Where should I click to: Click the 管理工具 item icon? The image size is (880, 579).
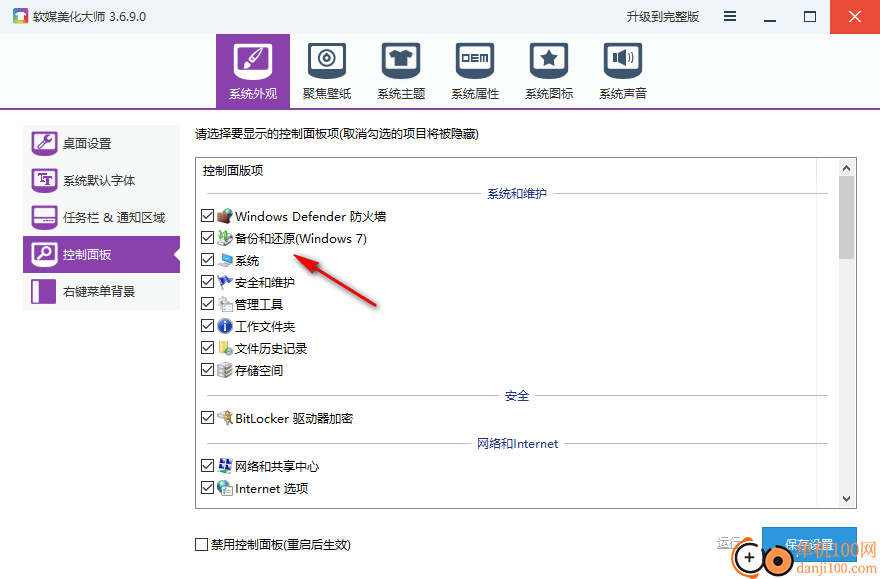click(225, 304)
